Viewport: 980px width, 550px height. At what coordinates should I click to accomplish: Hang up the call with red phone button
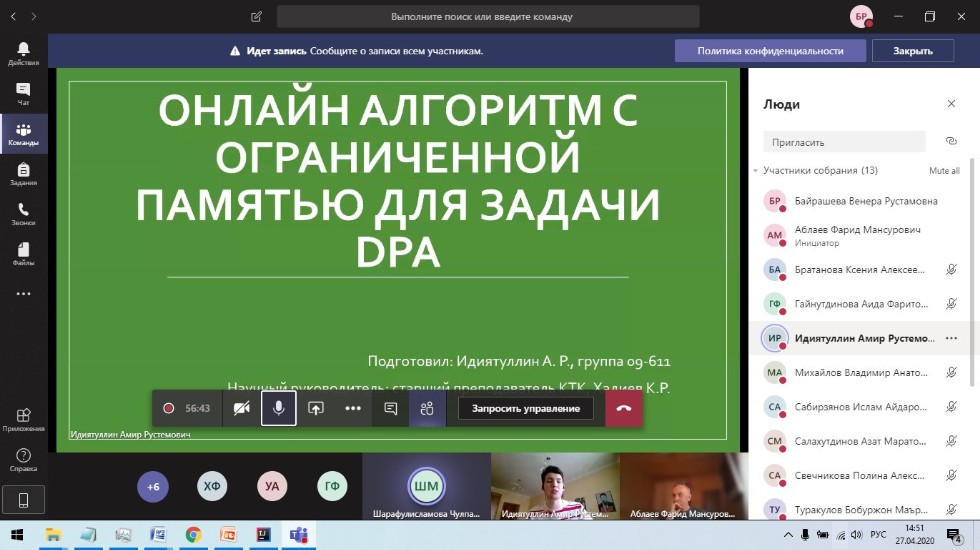[624, 408]
